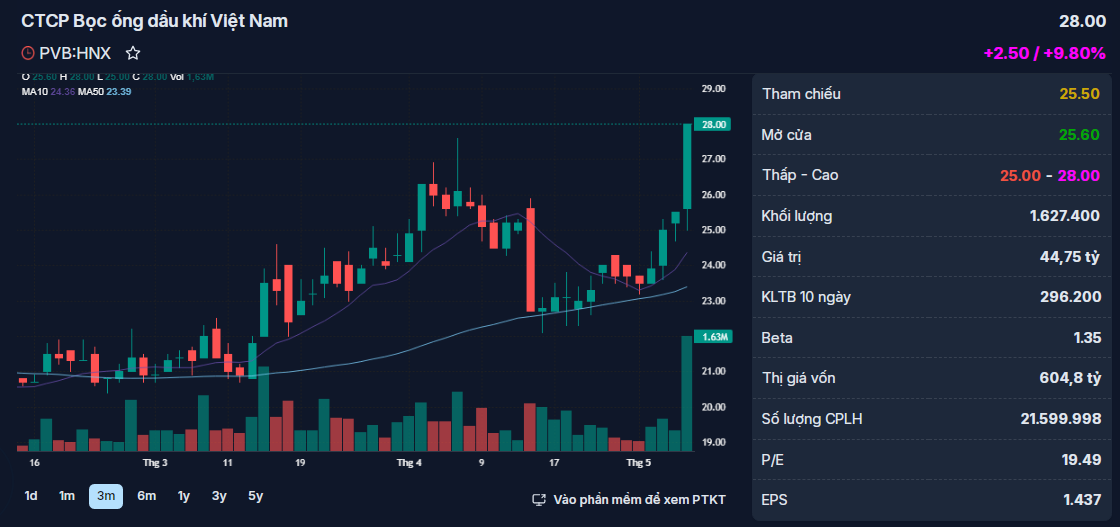The image size is (1120, 527).
Task: Click the Mở cửa value 25.60
Action: (1079, 134)
